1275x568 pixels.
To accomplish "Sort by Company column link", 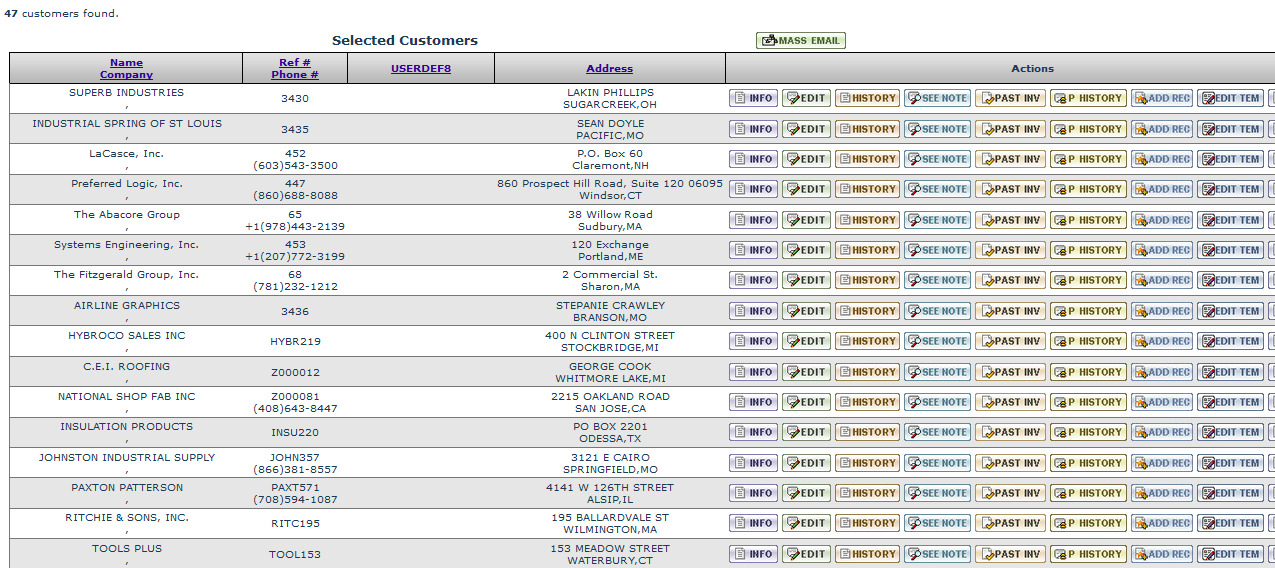I will (126, 75).
